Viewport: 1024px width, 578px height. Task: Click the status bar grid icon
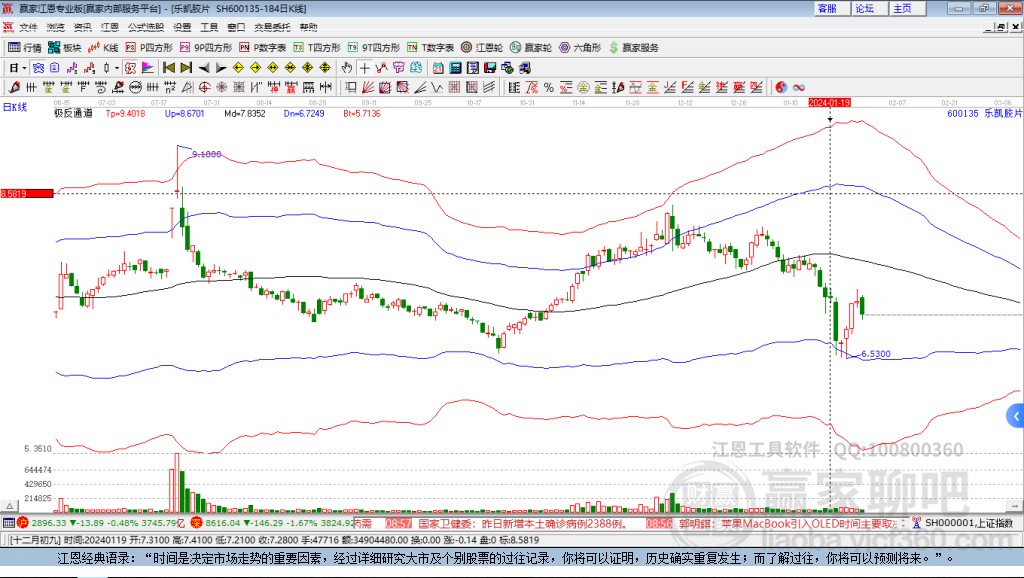click(8, 523)
